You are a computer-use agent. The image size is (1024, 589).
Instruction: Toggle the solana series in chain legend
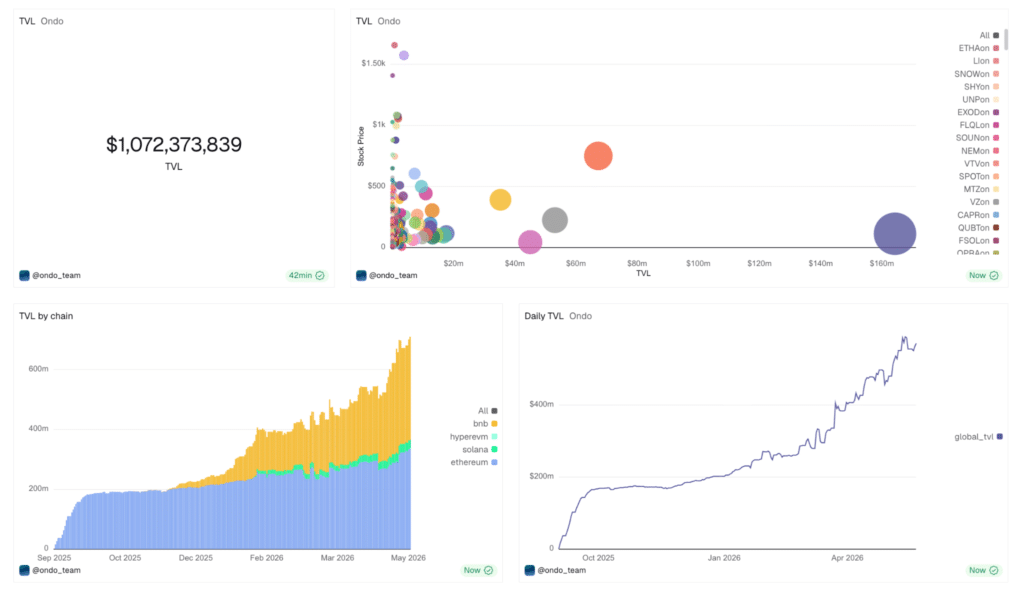pyautogui.click(x=480, y=449)
